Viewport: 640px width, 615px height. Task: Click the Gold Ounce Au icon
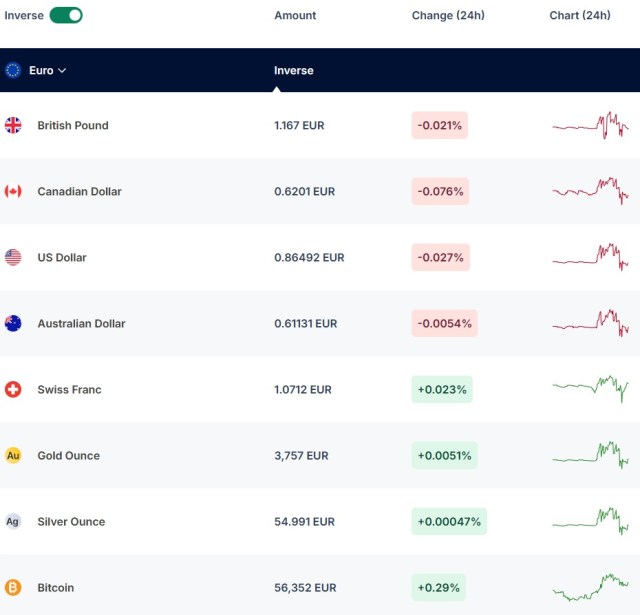13,455
